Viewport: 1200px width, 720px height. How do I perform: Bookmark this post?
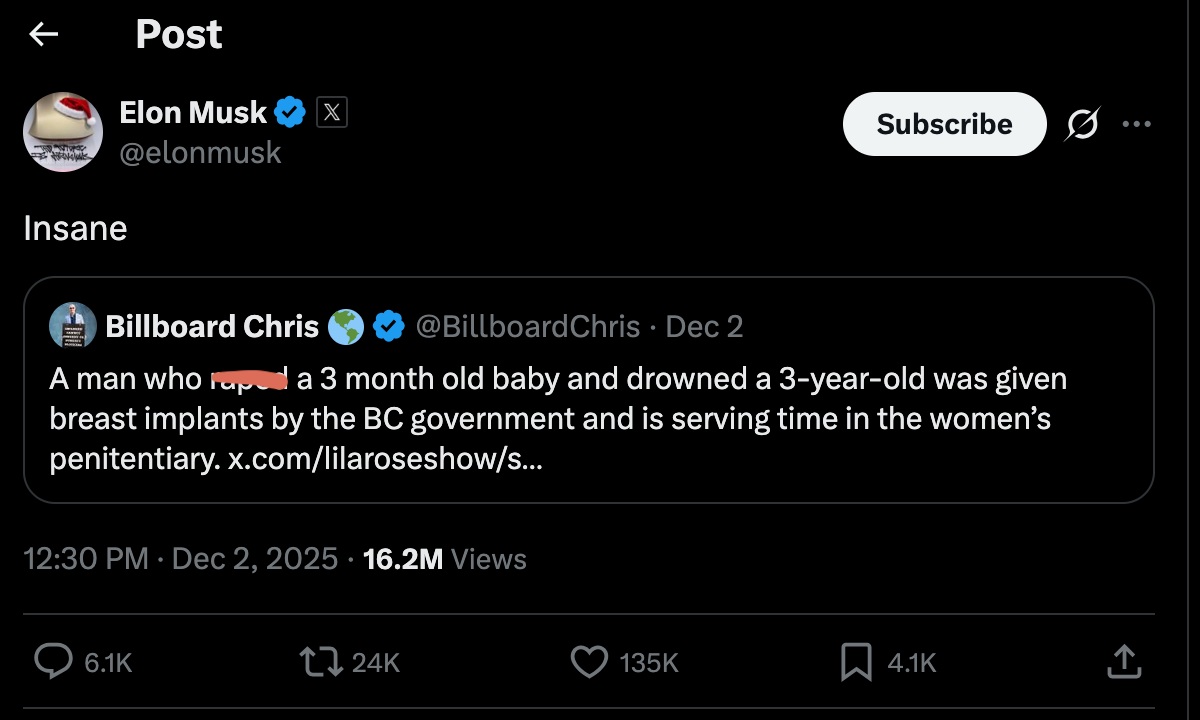pyautogui.click(x=856, y=661)
